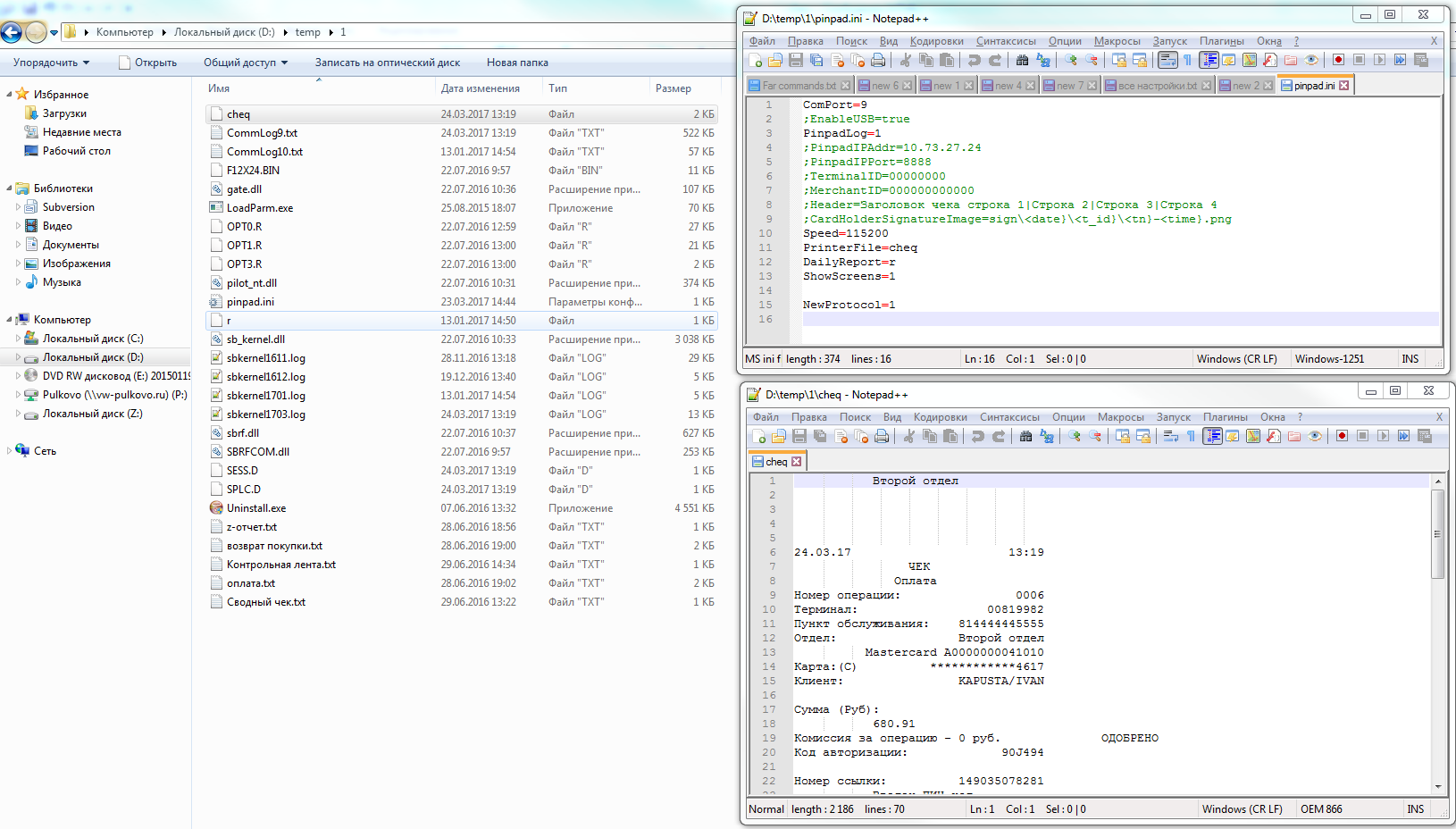Image resolution: width=1456 pixels, height=829 pixels.
Task: Open the Кодировки menu in the pinpad.ini window
Action: pos(936,41)
